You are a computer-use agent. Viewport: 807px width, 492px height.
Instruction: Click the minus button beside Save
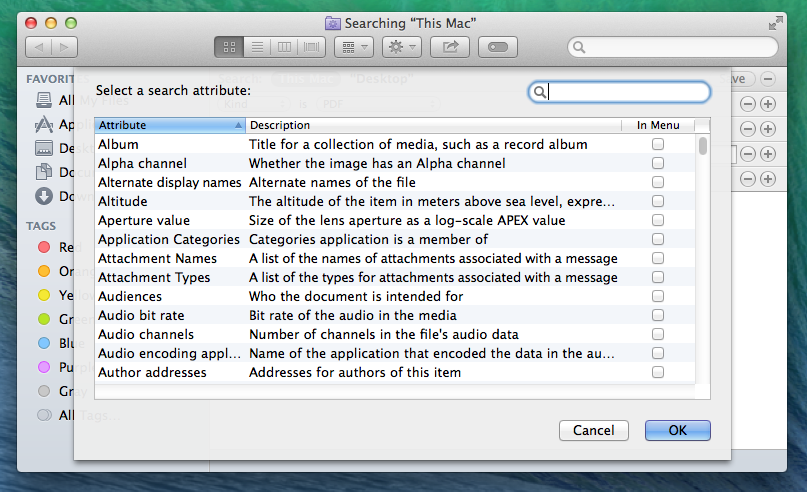pyautogui.click(x=768, y=79)
